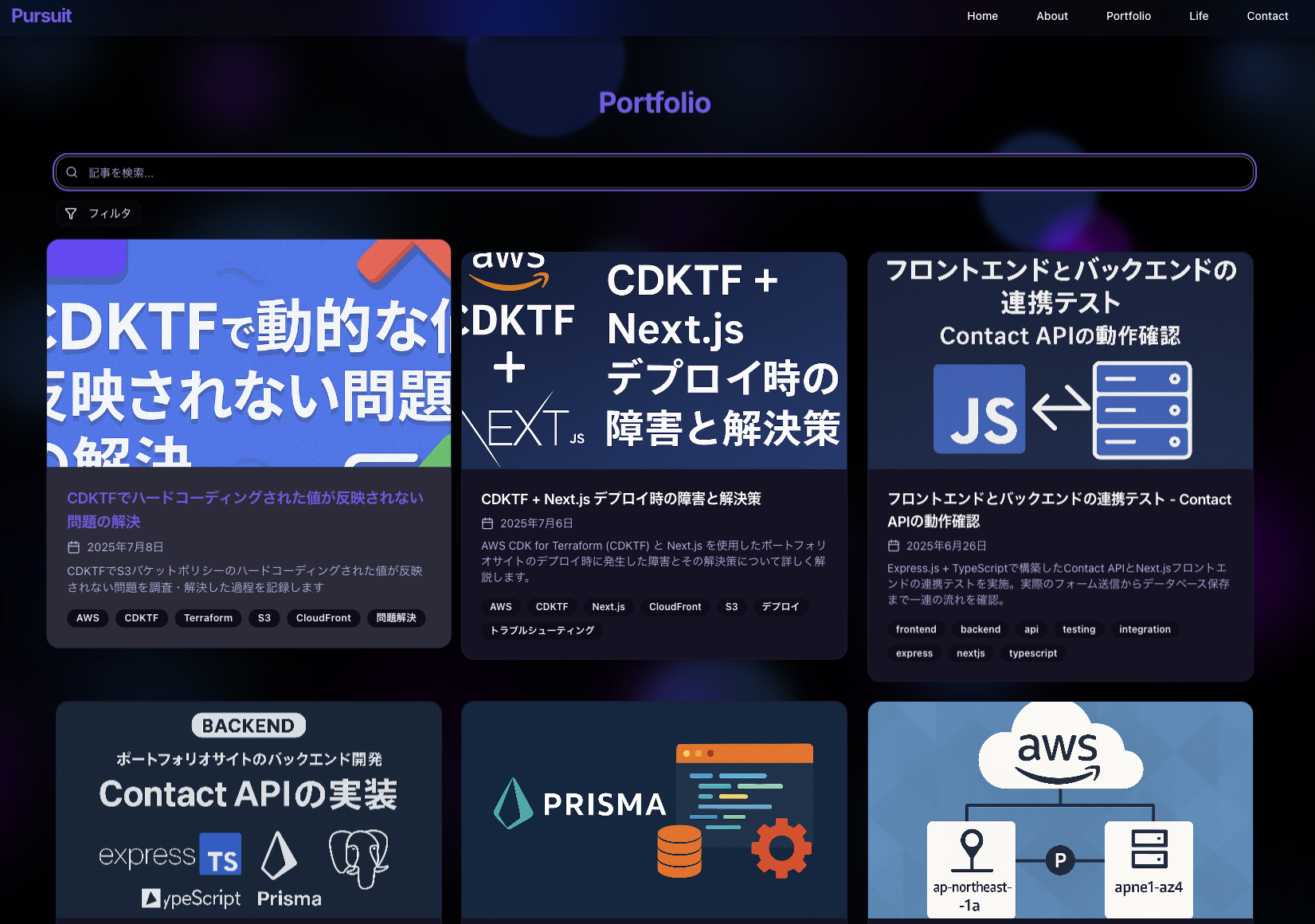1315x924 pixels.
Task: Click the デプロイ tag
Action: 781,607
